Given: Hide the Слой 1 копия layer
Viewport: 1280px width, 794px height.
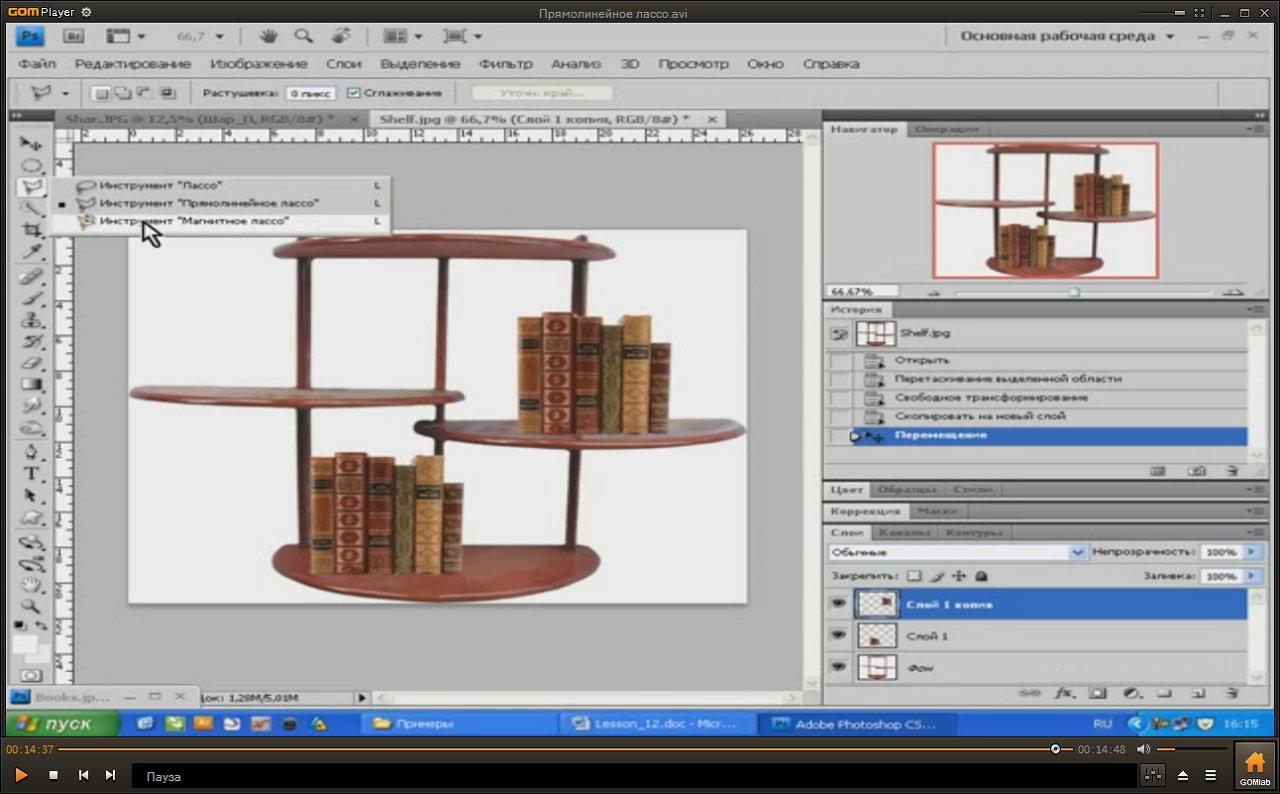Looking at the screenshot, I should pyautogui.click(x=838, y=604).
